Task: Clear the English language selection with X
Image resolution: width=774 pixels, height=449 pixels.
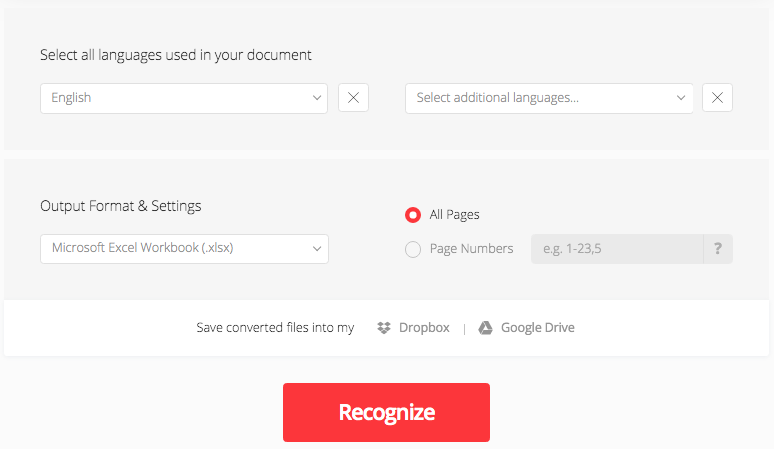Action: click(x=353, y=98)
